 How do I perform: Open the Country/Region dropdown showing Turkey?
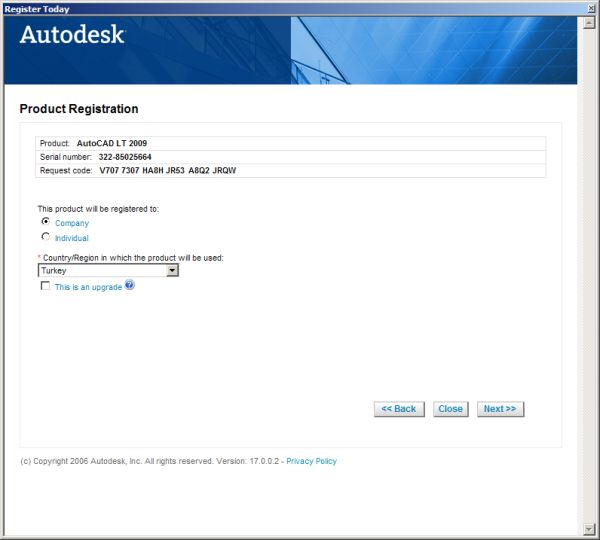click(108, 271)
